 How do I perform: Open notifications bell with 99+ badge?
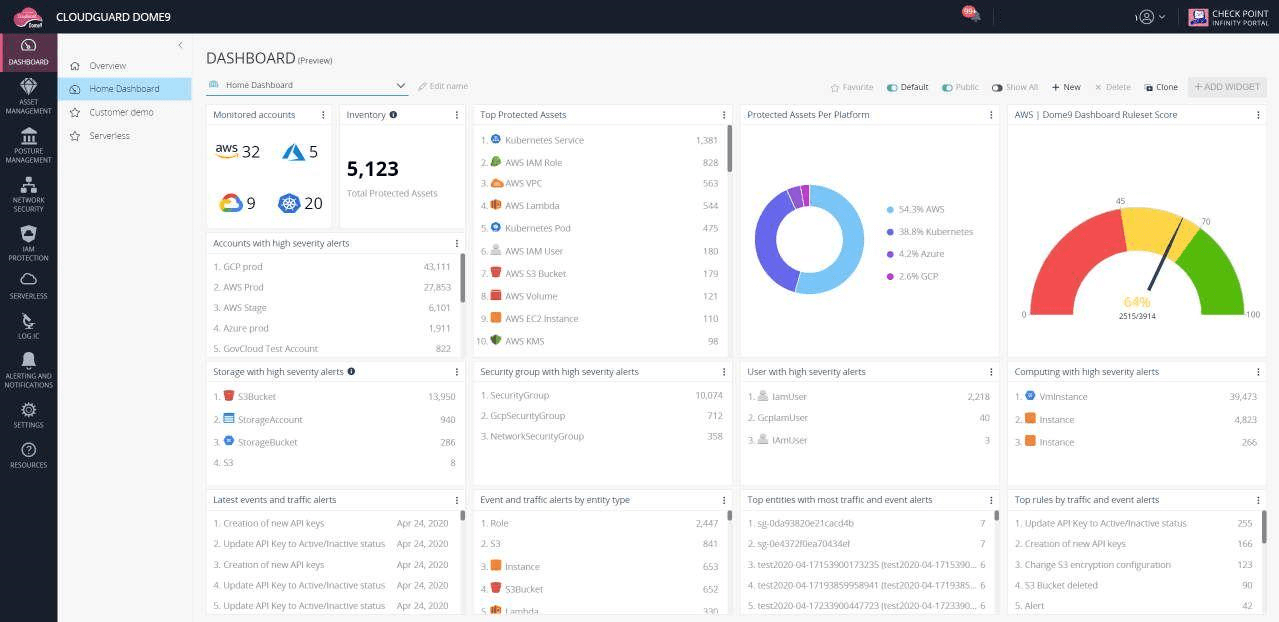(x=972, y=15)
